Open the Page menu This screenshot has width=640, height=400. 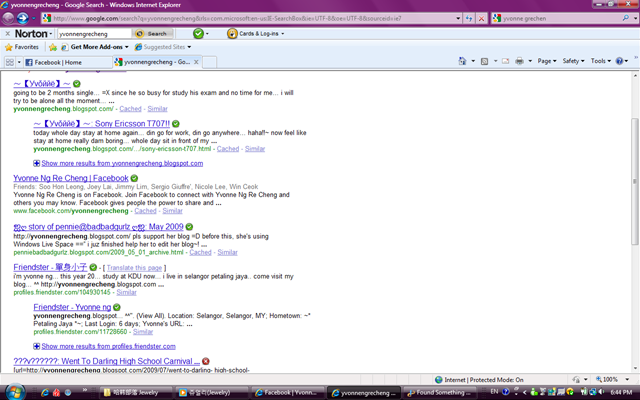coord(547,61)
